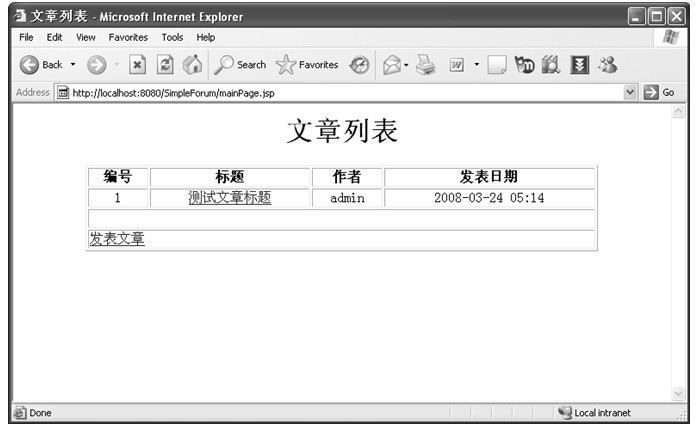This screenshot has width=699, height=426.
Task: Click the toolbar icon after Discuss
Action: point(524,65)
